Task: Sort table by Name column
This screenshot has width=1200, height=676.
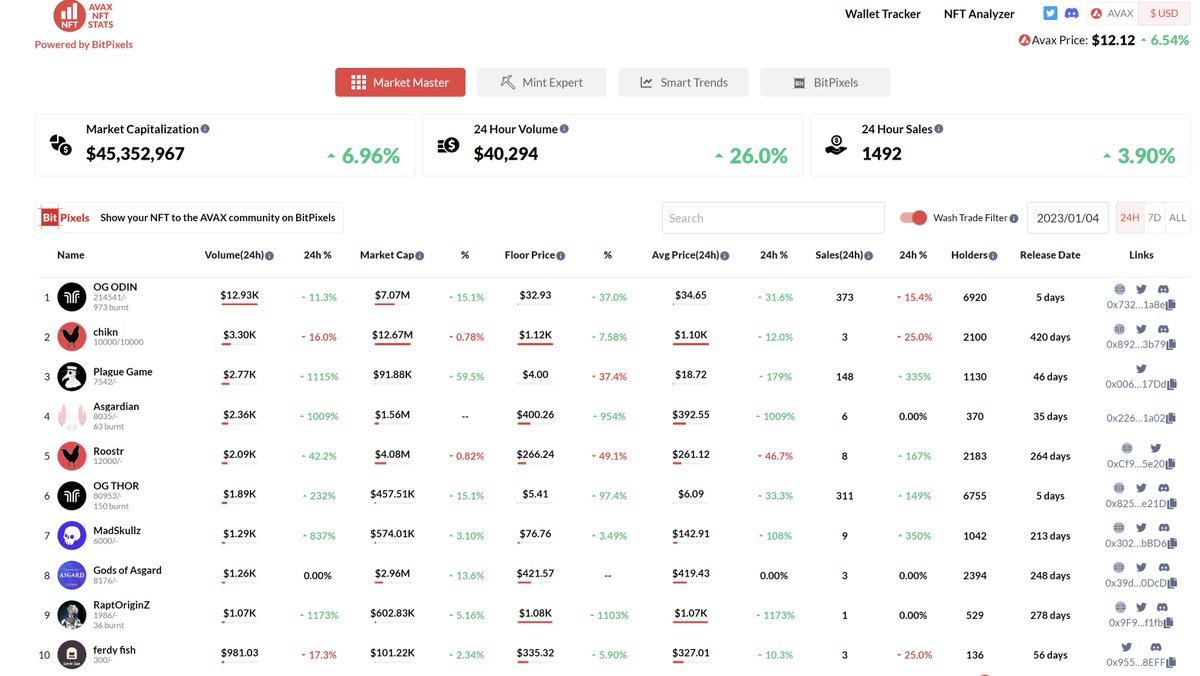Action: coord(71,255)
